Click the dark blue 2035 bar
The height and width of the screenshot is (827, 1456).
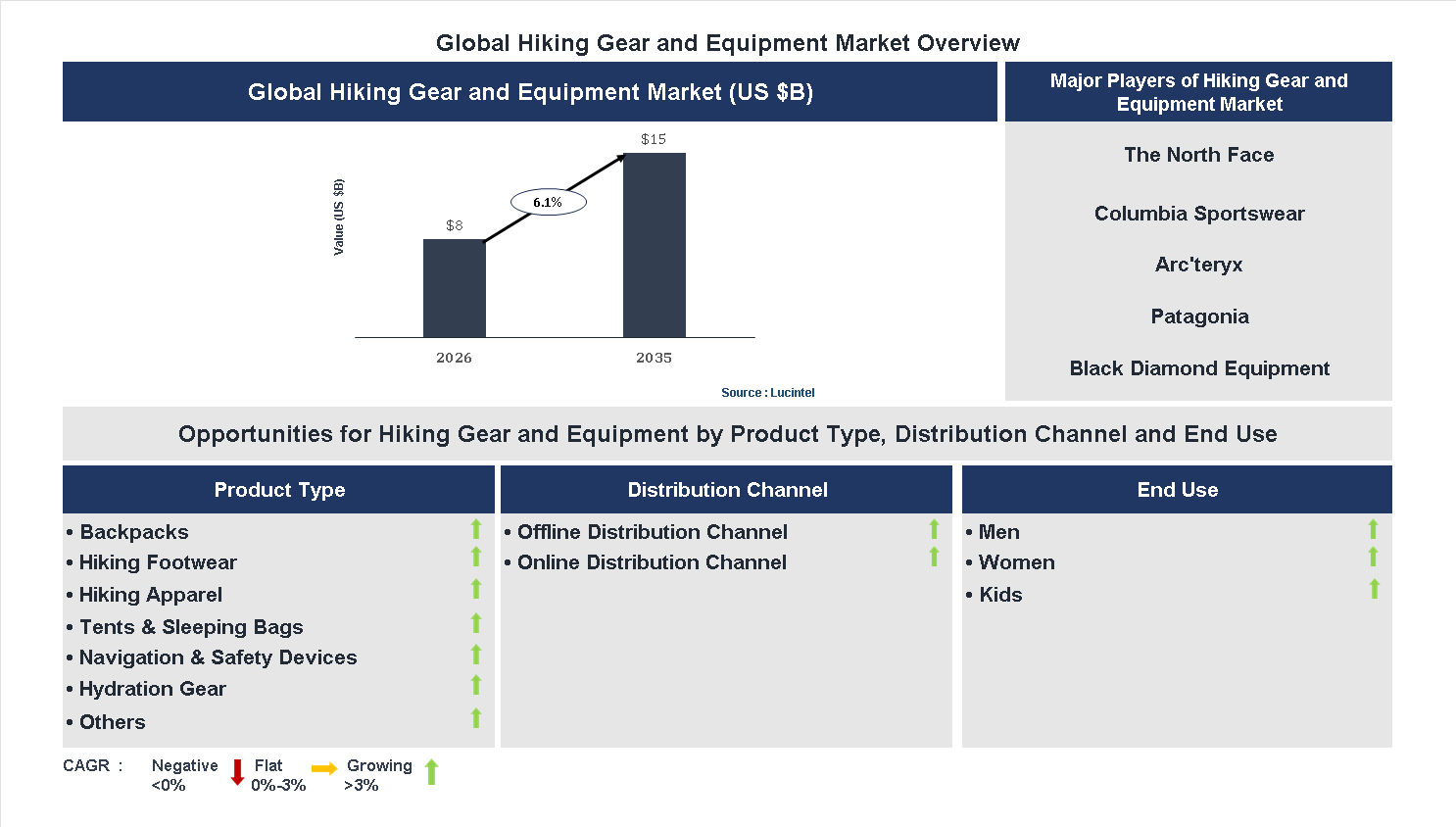654,245
